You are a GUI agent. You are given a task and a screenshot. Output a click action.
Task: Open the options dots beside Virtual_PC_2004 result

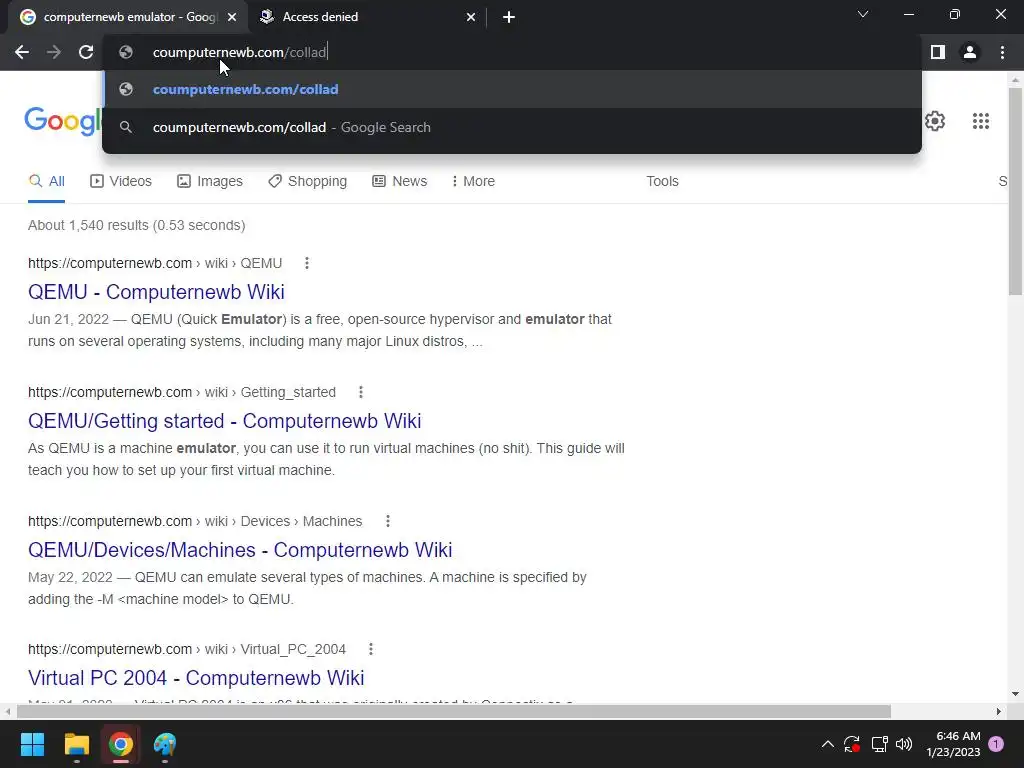(370, 649)
